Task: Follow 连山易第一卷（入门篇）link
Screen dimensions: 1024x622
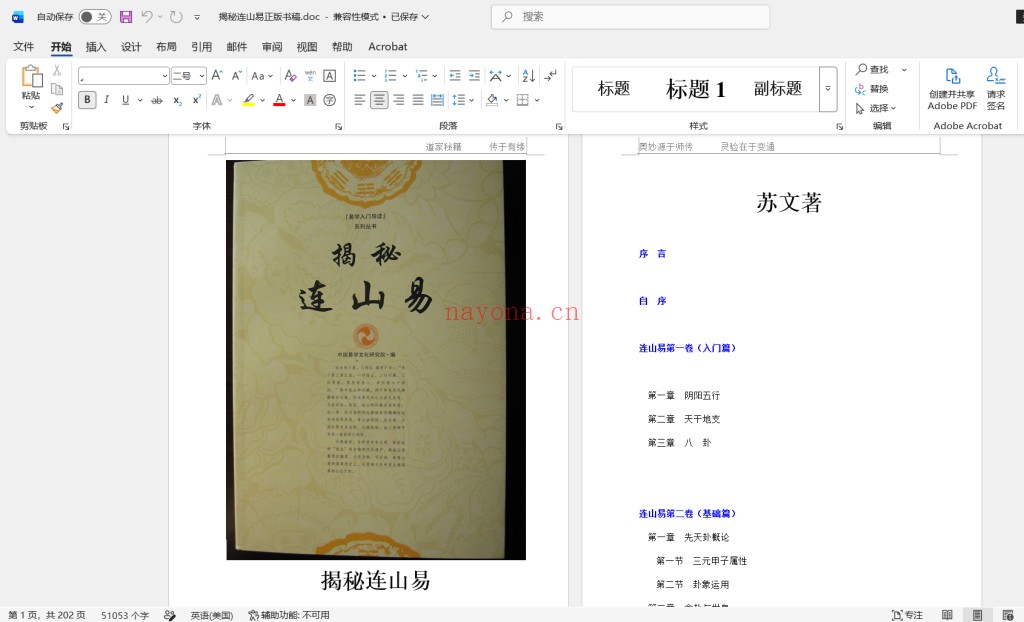Action: coord(687,348)
